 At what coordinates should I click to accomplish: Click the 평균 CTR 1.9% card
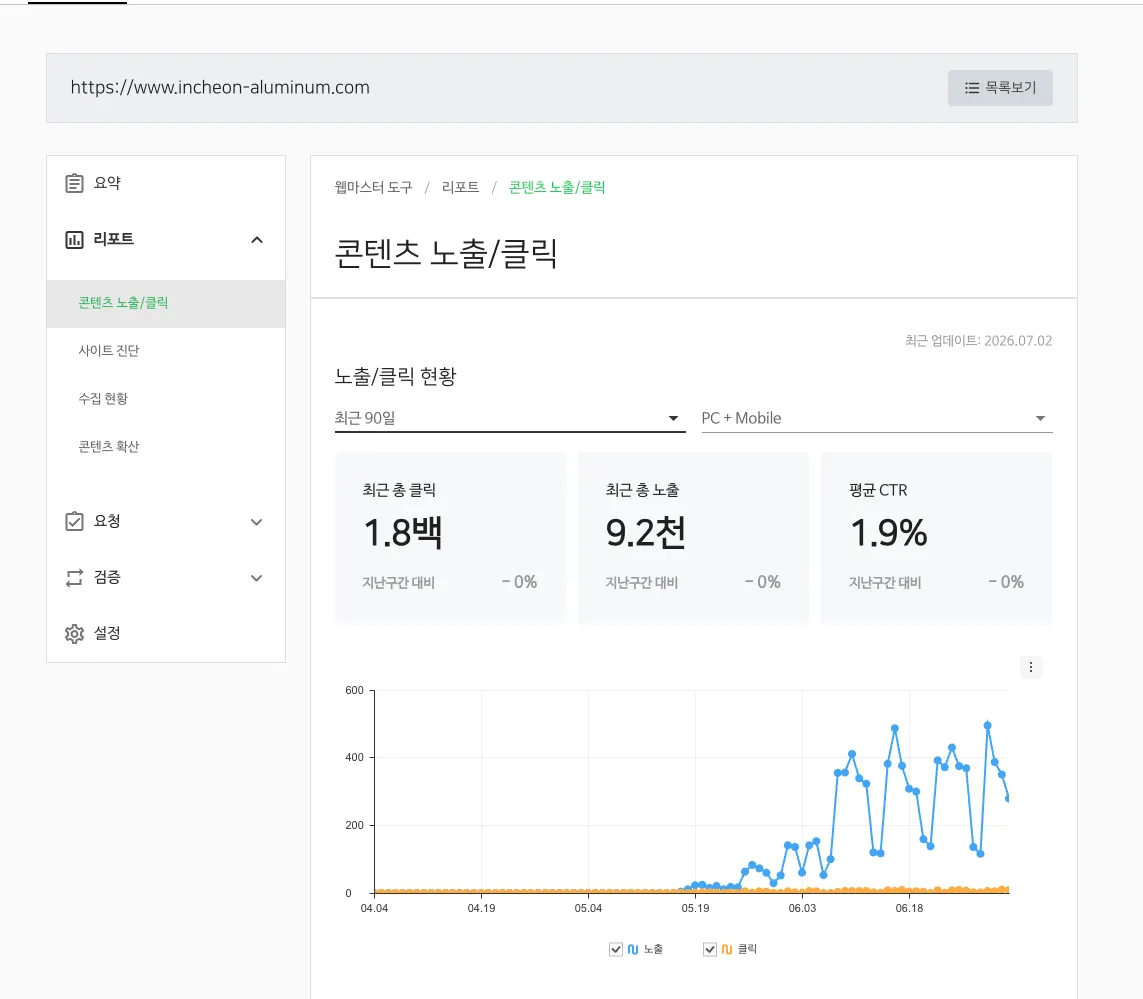click(x=937, y=537)
